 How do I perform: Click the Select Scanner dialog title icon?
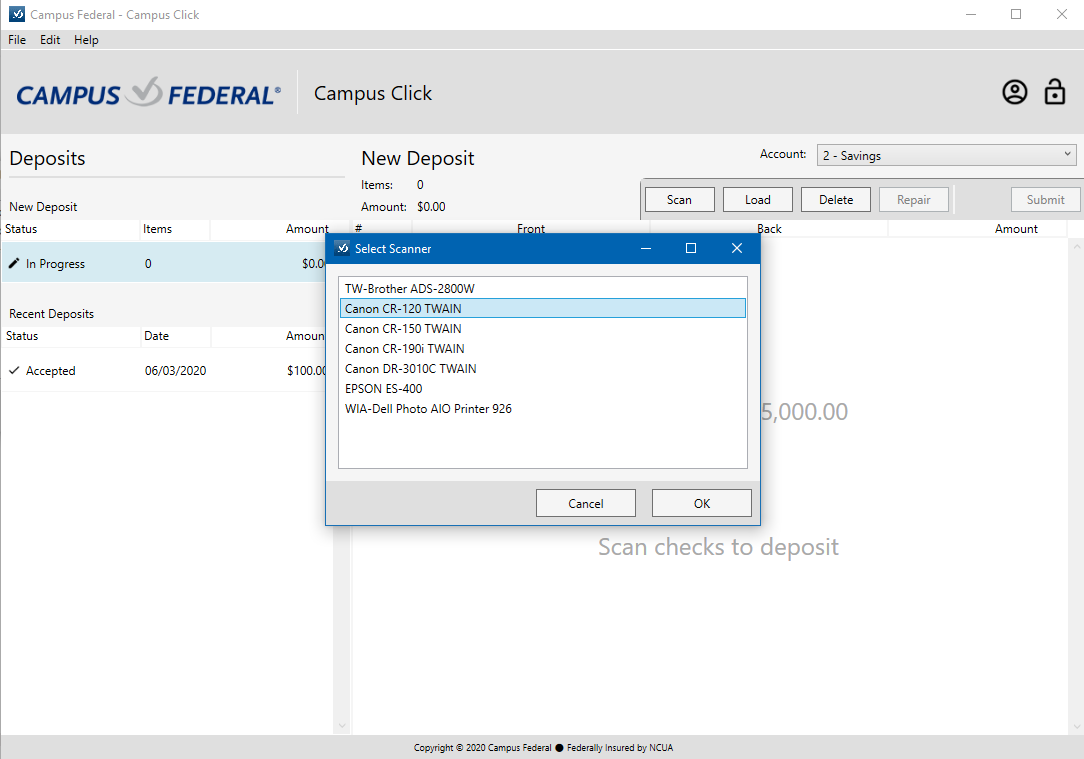point(342,248)
